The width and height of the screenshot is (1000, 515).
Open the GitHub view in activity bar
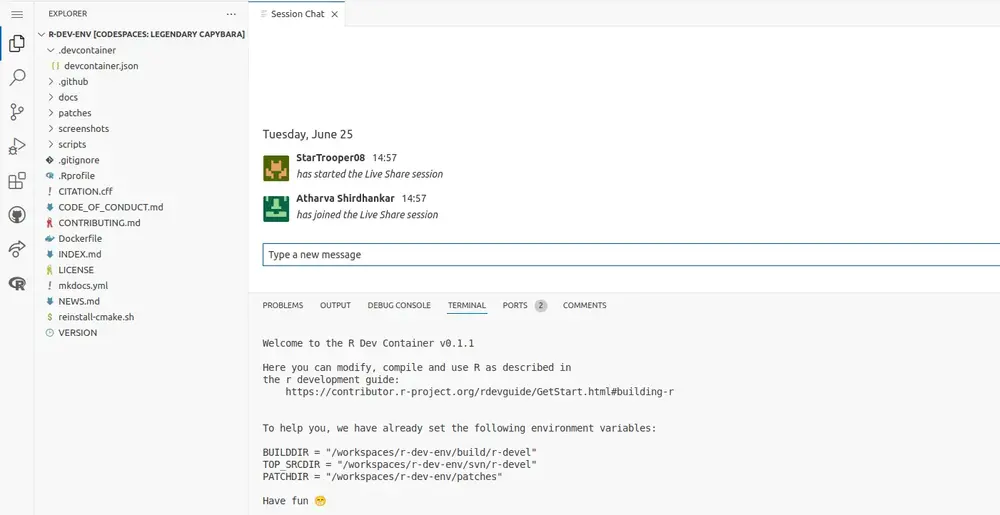[17, 215]
